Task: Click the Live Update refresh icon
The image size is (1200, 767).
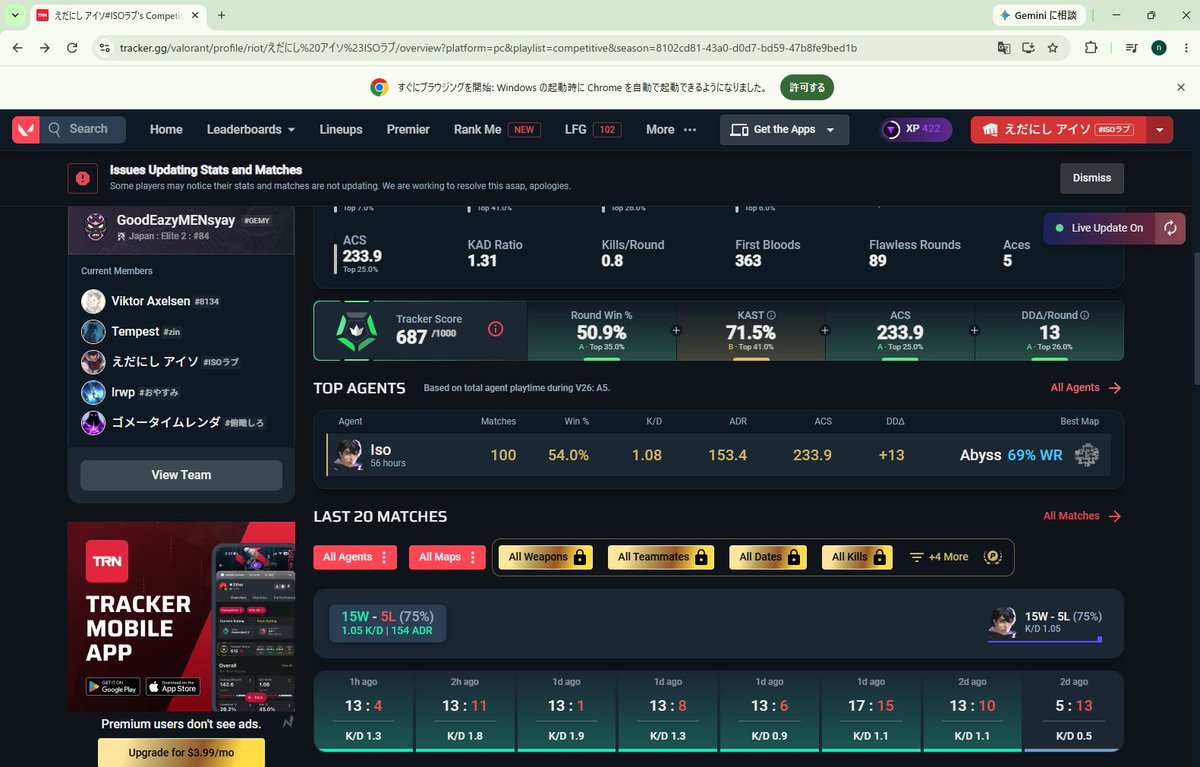Action: tap(1171, 228)
